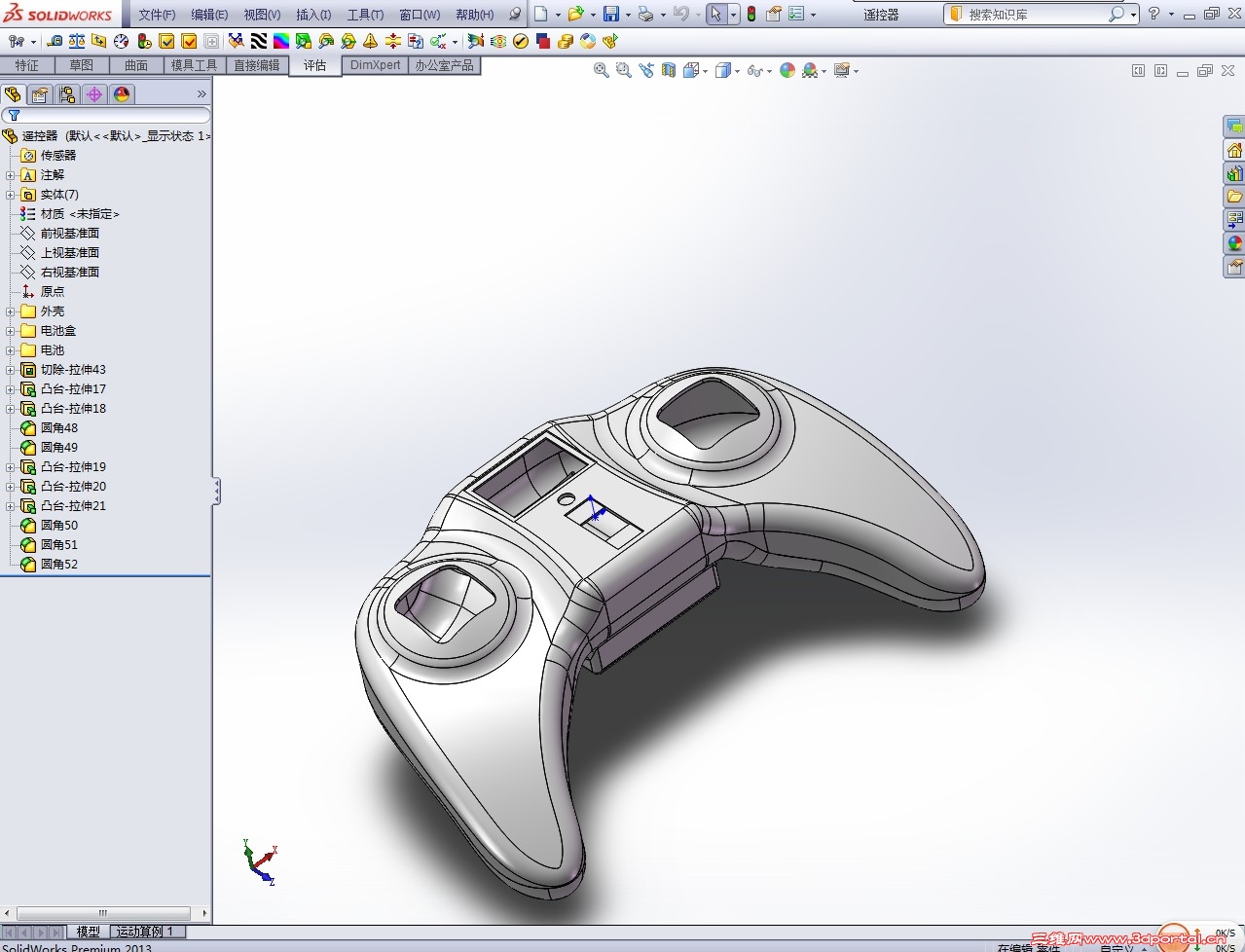Open the 工具(T) menu
Viewport: 1245px width, 952px height.
pyautogui.click(x=366, y=15)
